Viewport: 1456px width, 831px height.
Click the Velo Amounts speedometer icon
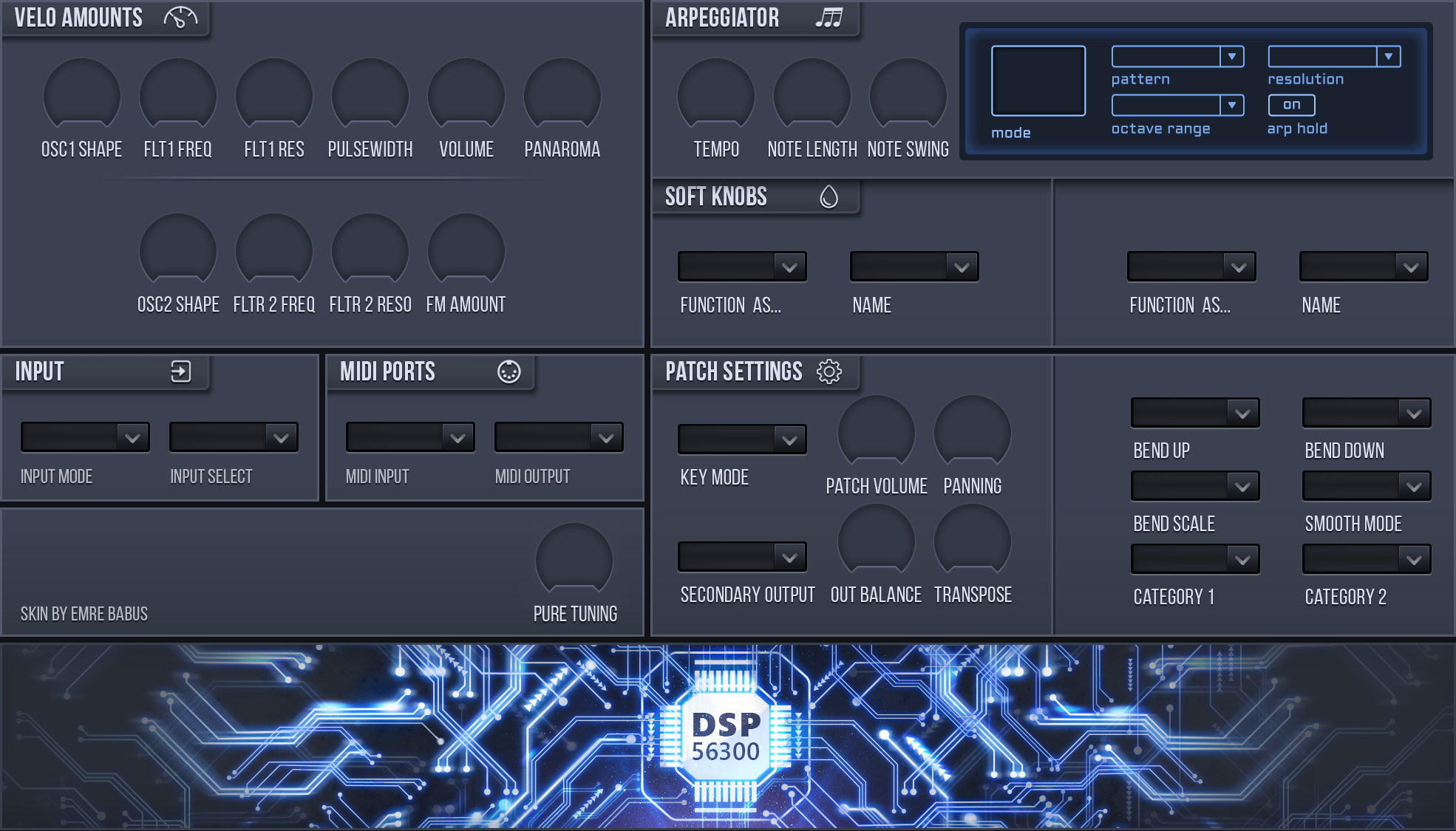point(180,18)
